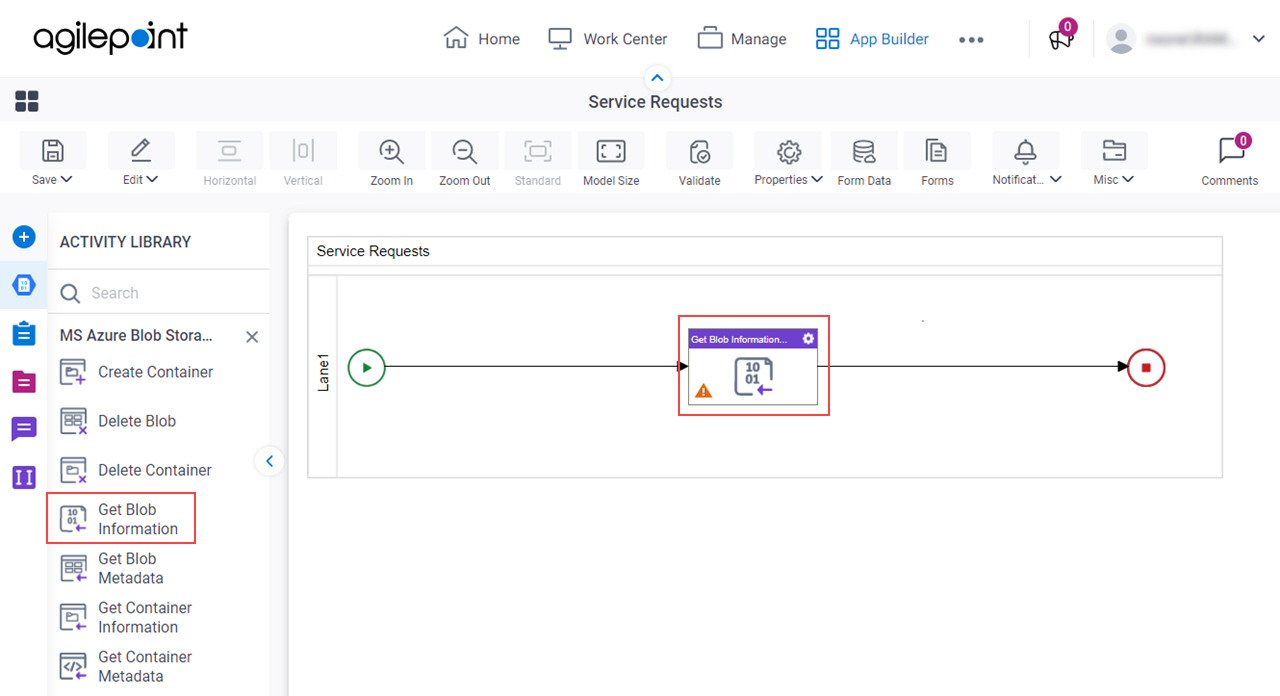Expand the Notifications dropdown arrow
This screenshot has width=1280, height=696.
1055,180
